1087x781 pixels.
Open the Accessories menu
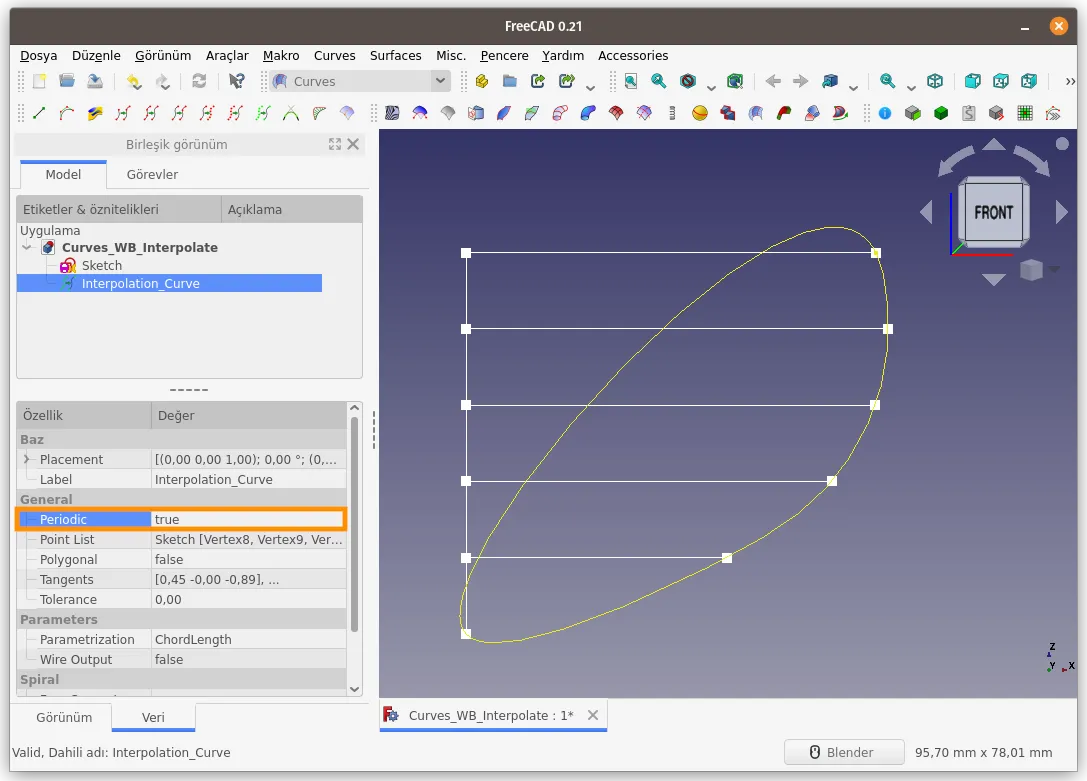tap(633, 55)
